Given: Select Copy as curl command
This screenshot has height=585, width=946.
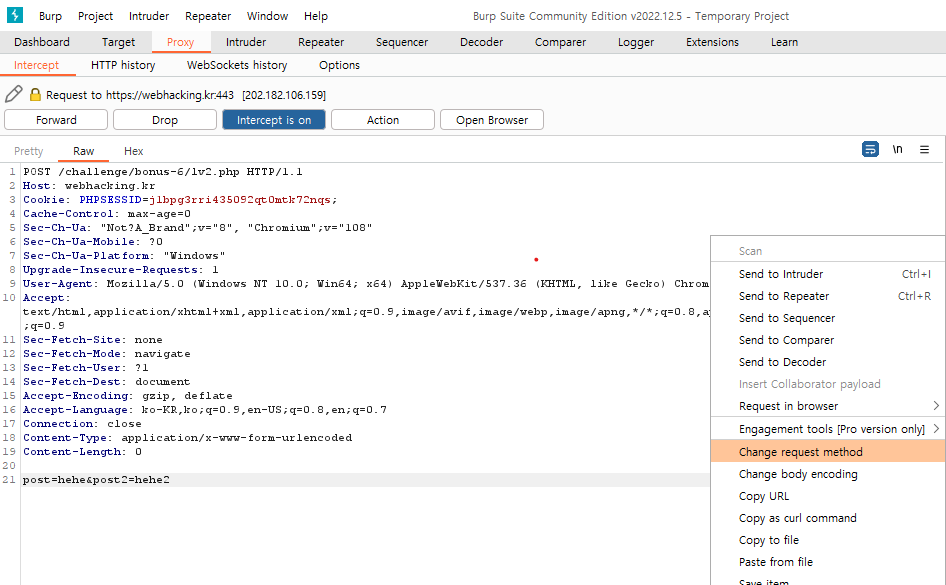Looking at the screenshot, I should coord(828,518).
